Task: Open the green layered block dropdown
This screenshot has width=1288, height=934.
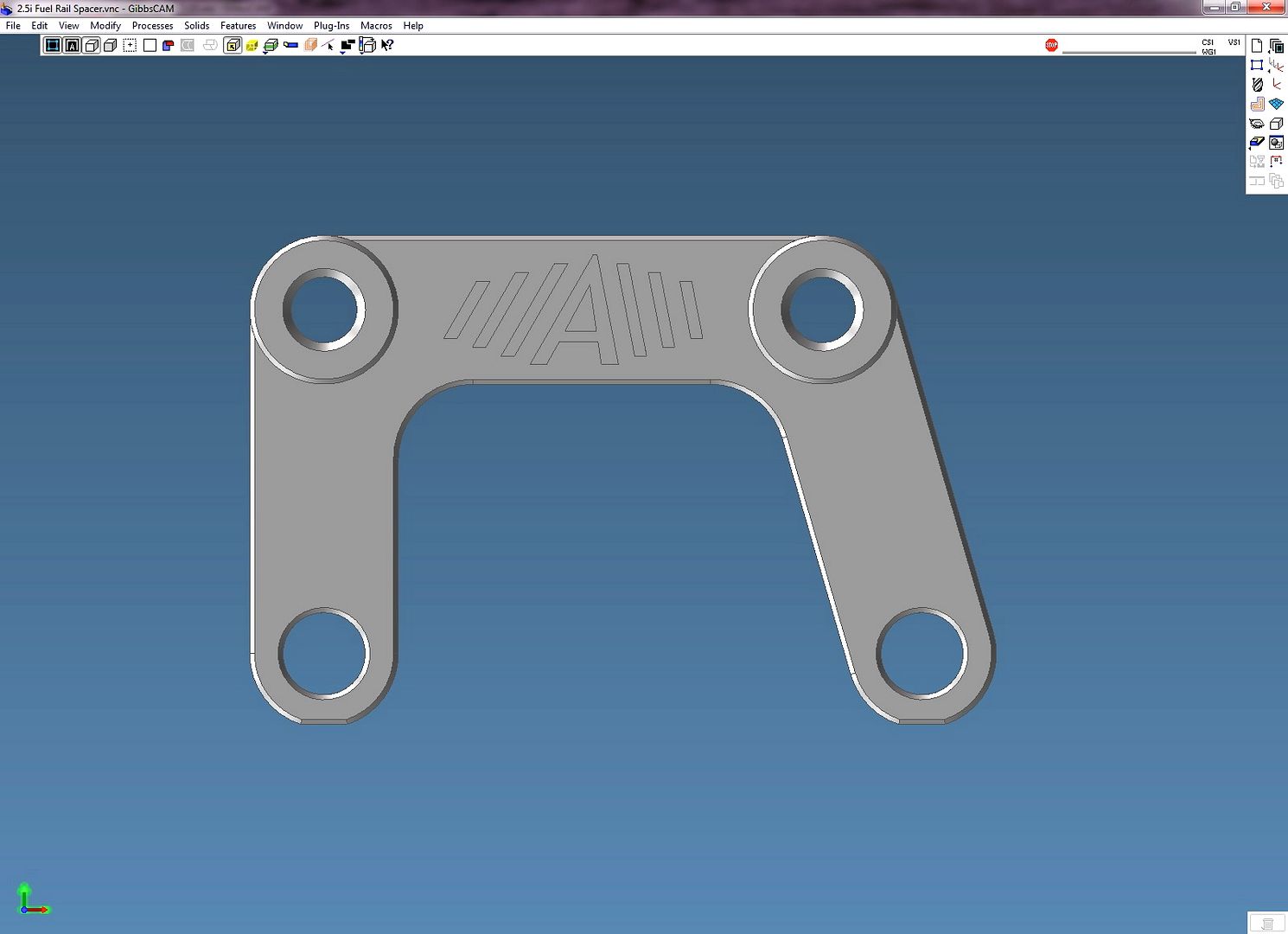Action: pos(271,46)
